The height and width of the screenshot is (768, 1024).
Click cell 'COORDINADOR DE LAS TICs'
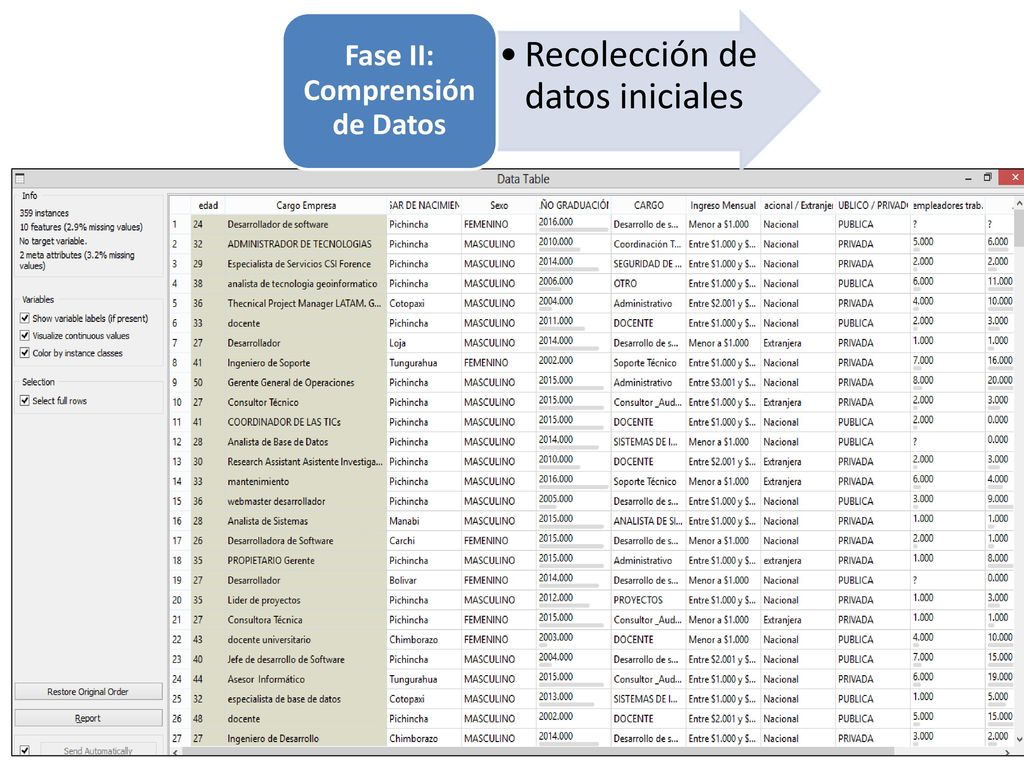click(306, 422)
